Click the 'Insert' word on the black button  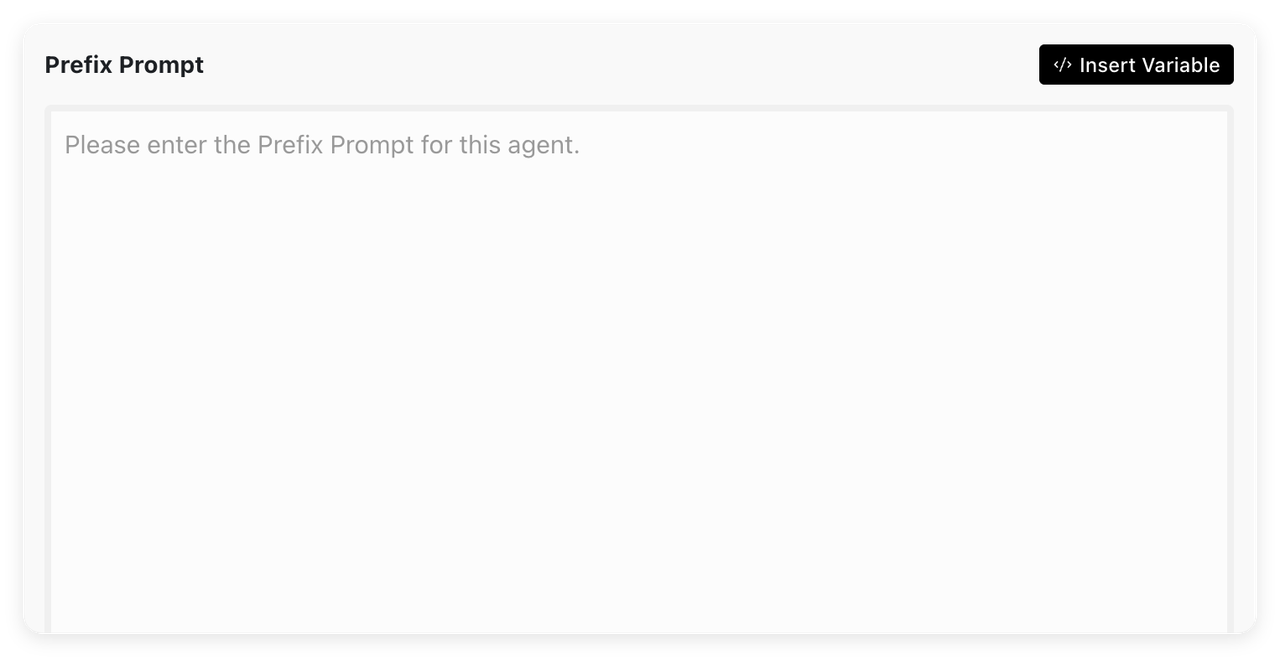click(x=1107, y=65)
